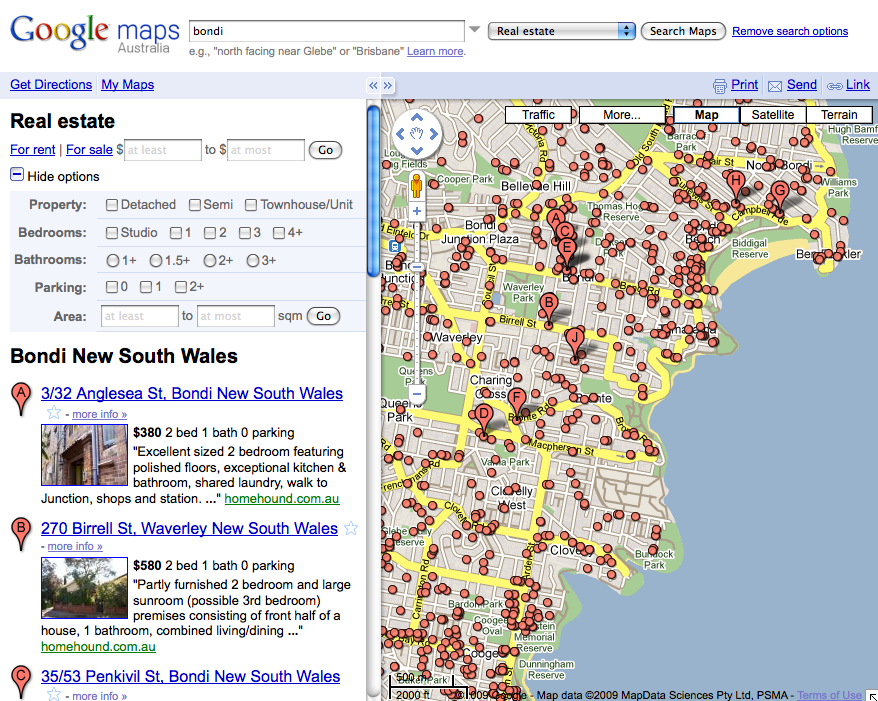Zoom out with the minus button
This screenshot has width=878, height=701.
point(416,394)
